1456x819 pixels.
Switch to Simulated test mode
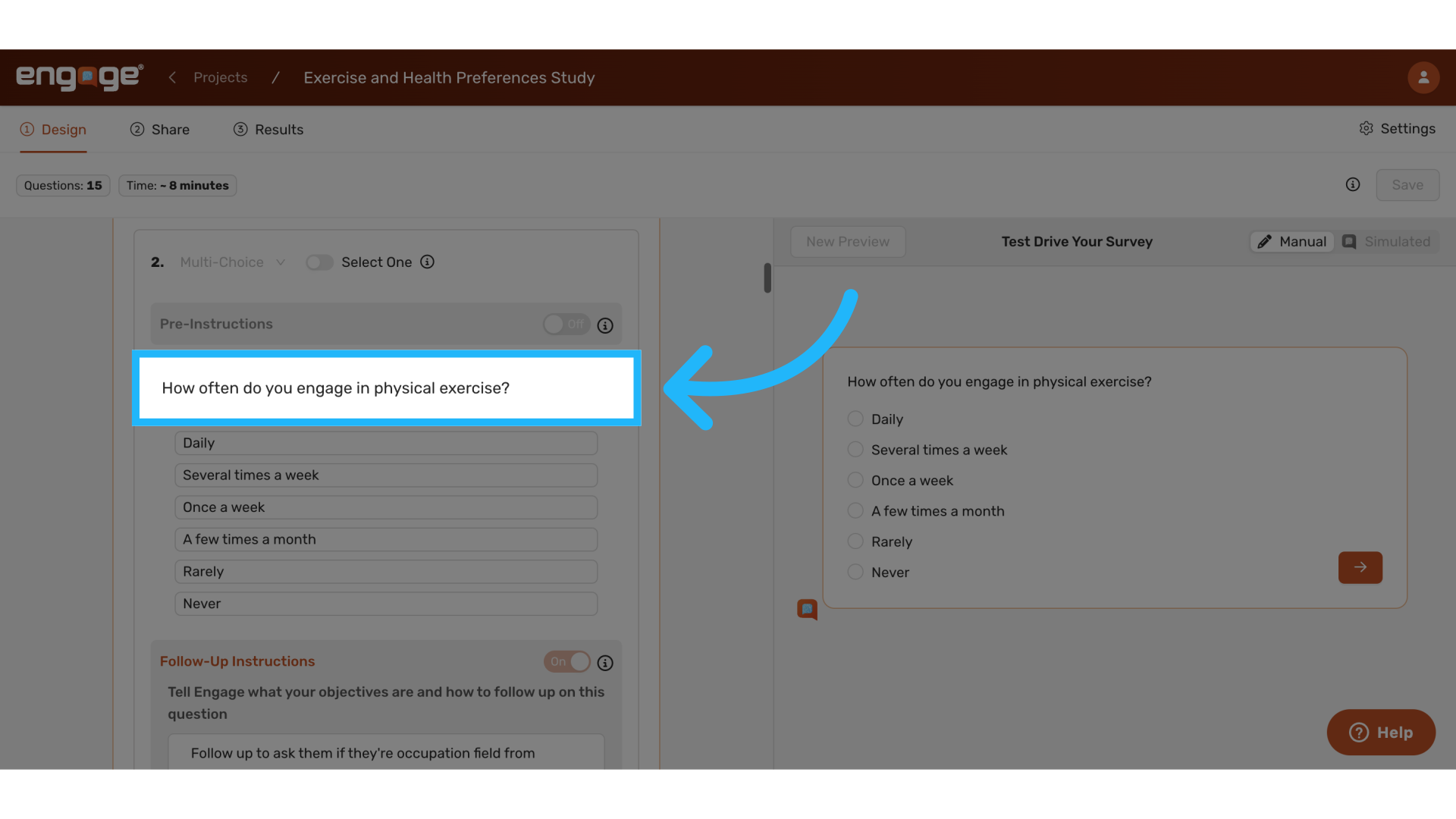click(x=1386, y=242)
